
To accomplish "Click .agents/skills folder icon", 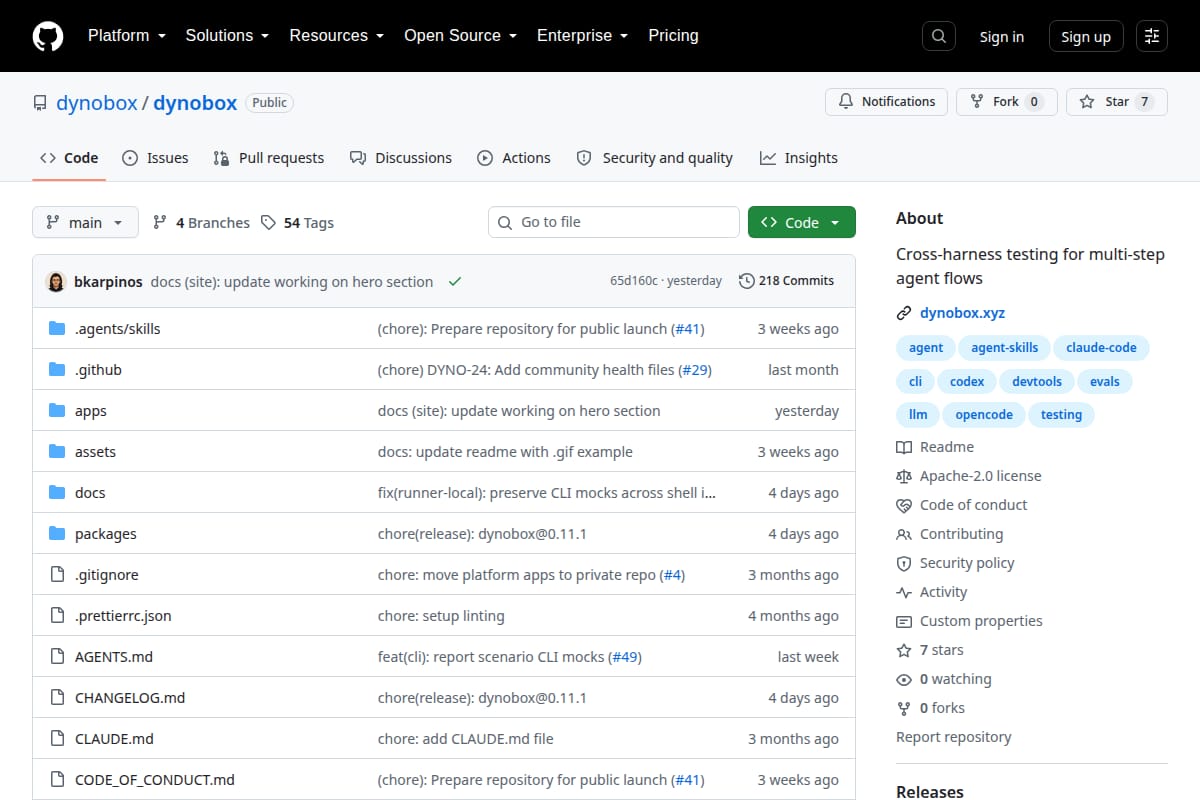I will (57, 328).
